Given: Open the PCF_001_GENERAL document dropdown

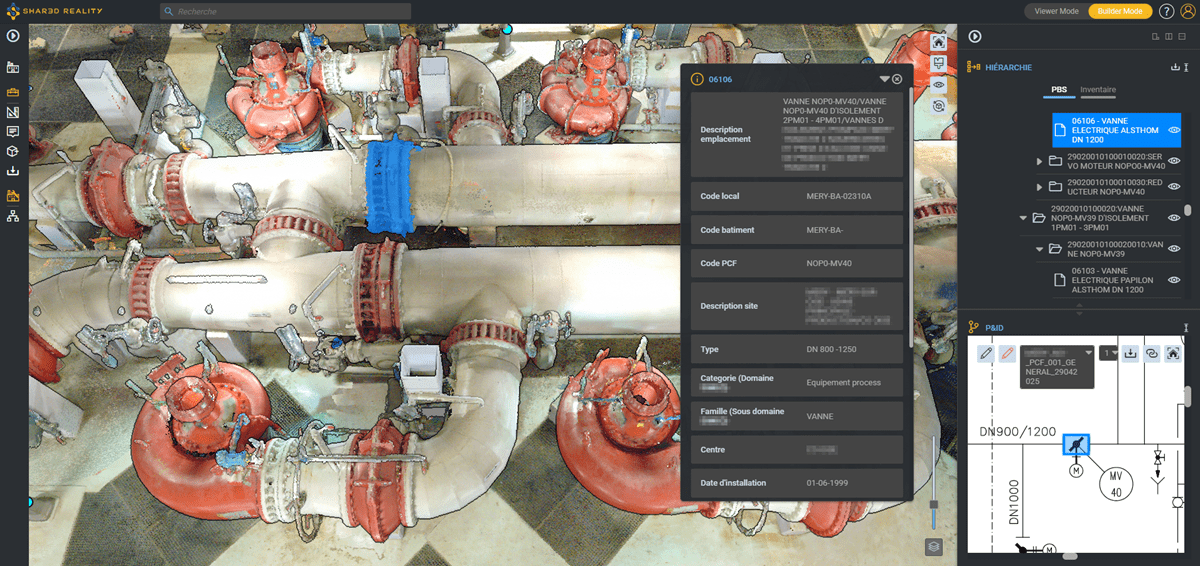Looking at the screenshot, I should [1088, 352].
